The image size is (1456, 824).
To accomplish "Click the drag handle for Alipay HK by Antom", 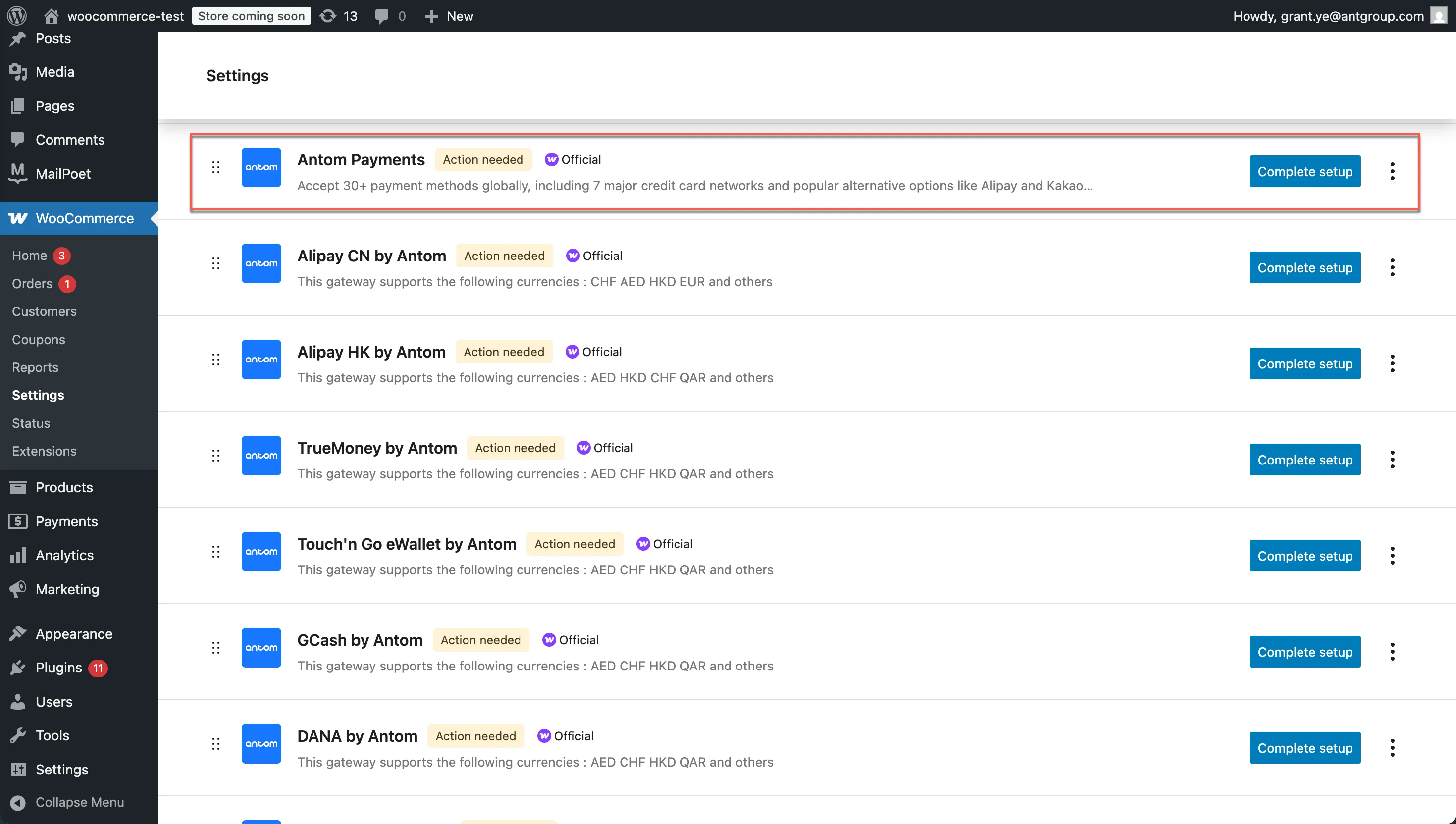I will 215,360.
